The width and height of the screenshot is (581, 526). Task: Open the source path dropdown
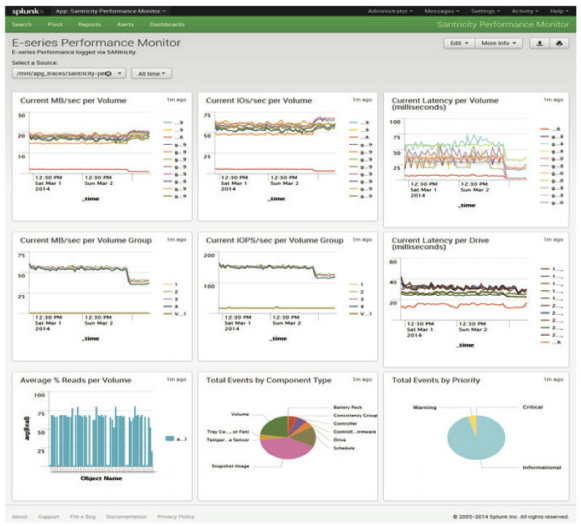click(69, 74)
